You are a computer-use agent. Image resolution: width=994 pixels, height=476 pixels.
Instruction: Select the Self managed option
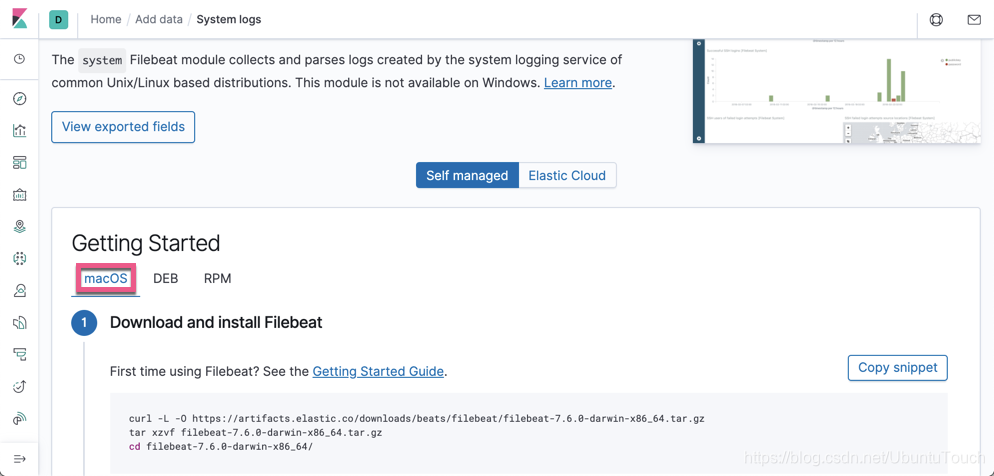[467, 176]
